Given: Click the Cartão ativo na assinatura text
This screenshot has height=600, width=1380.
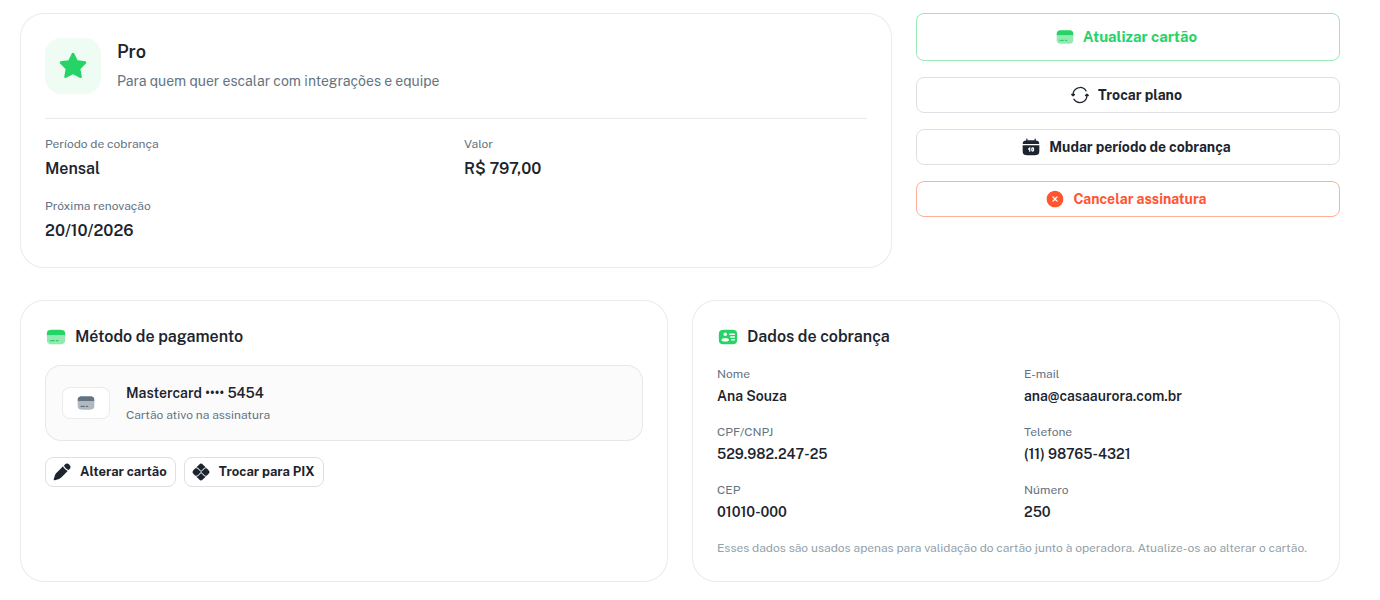Looking at the screenshot, I should [198, 415].
